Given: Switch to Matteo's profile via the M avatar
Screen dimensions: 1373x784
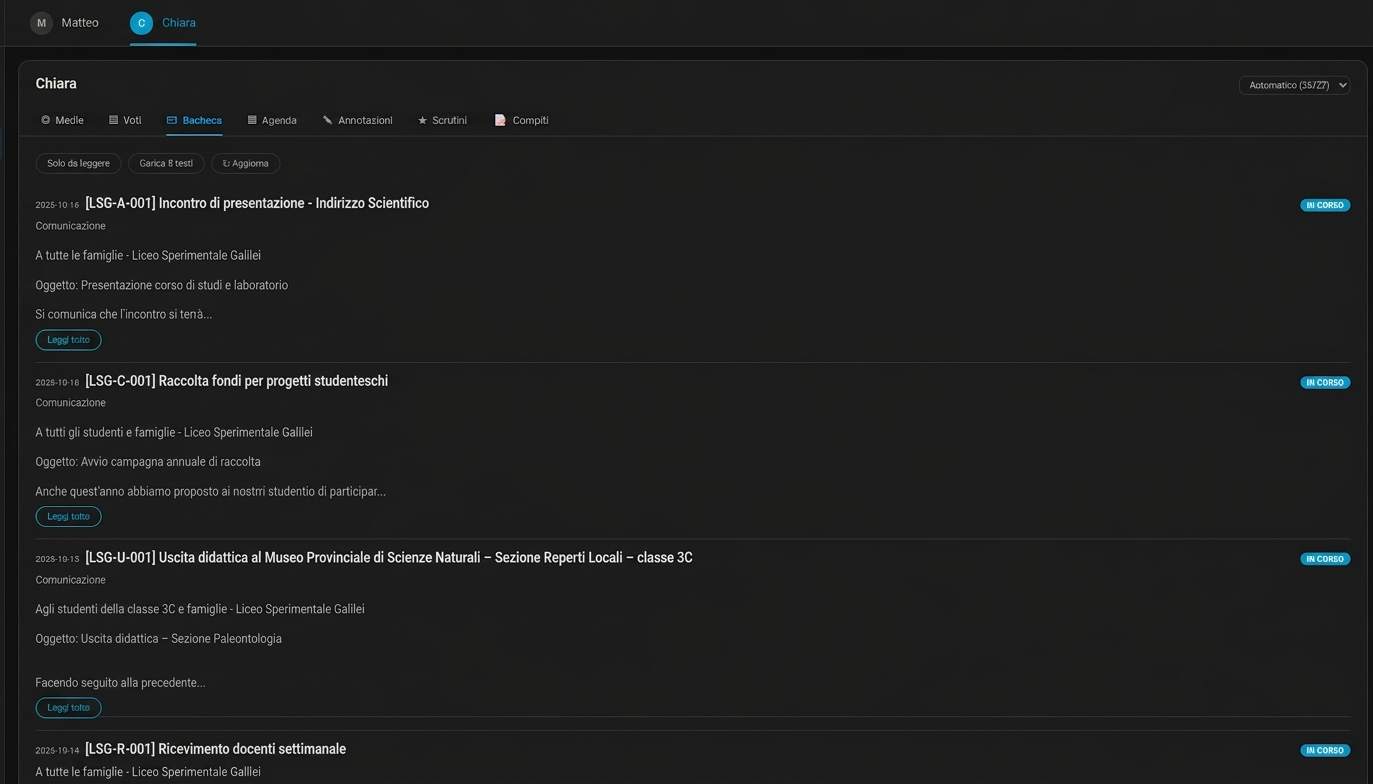Looking at the screenshot, I should 41,23.
